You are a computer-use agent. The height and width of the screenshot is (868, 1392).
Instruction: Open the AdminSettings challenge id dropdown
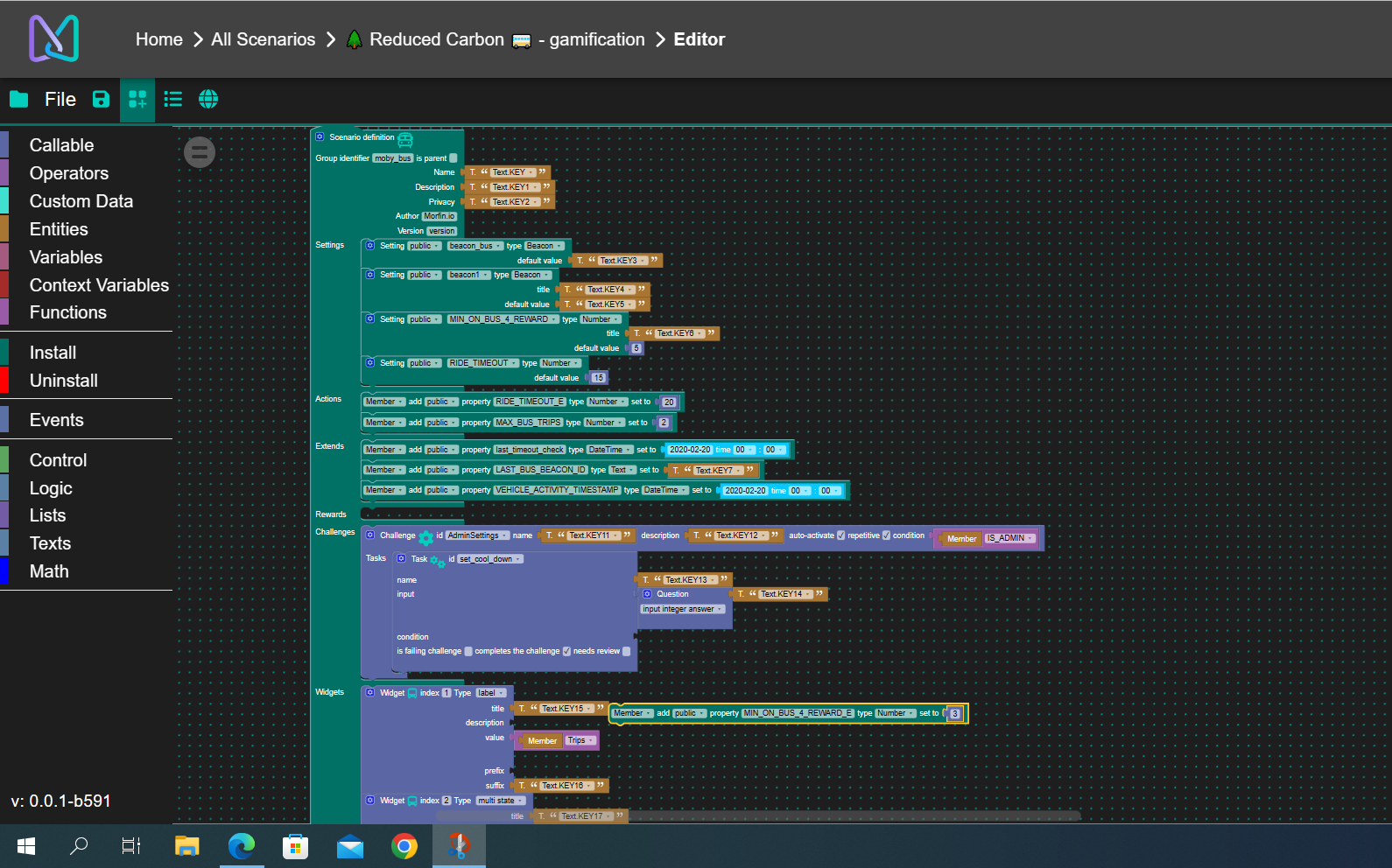click(x=477, y=535)
